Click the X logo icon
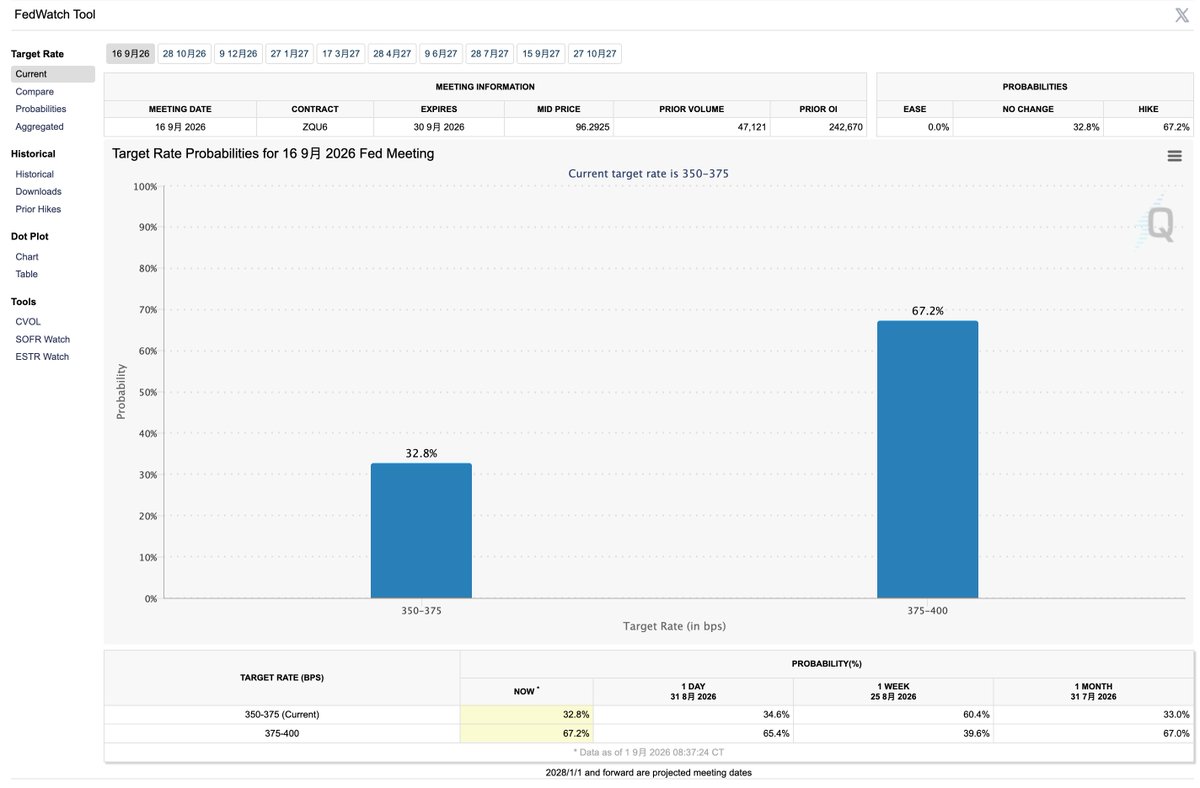This screenshot has height=788, width=1200. [1181, 14]
